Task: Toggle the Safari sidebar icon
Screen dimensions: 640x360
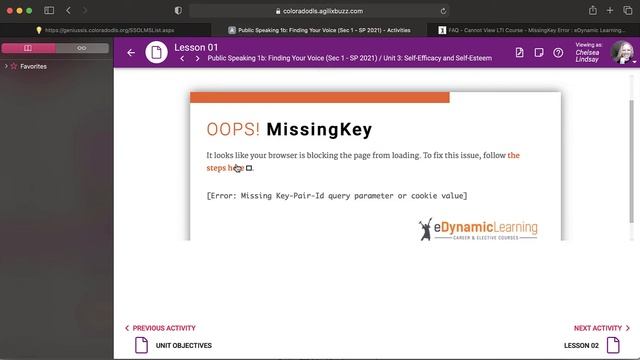Action: pos(49,11)
